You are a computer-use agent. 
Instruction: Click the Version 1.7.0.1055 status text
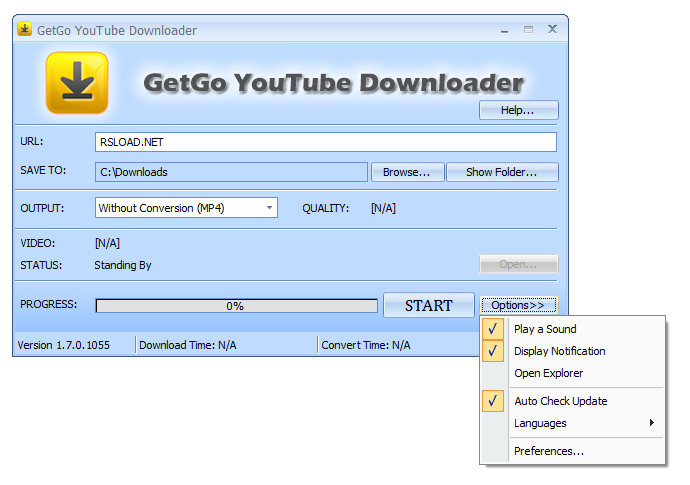click(x=63, y=345)
